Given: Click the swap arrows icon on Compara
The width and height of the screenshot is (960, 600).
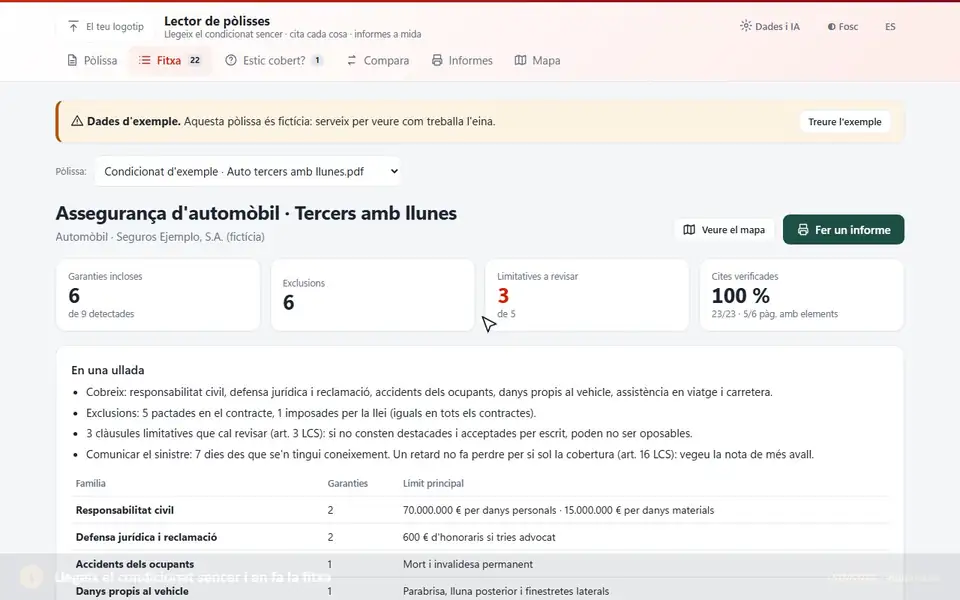Looking at the screenshot, I should click(x=351, y=61).
